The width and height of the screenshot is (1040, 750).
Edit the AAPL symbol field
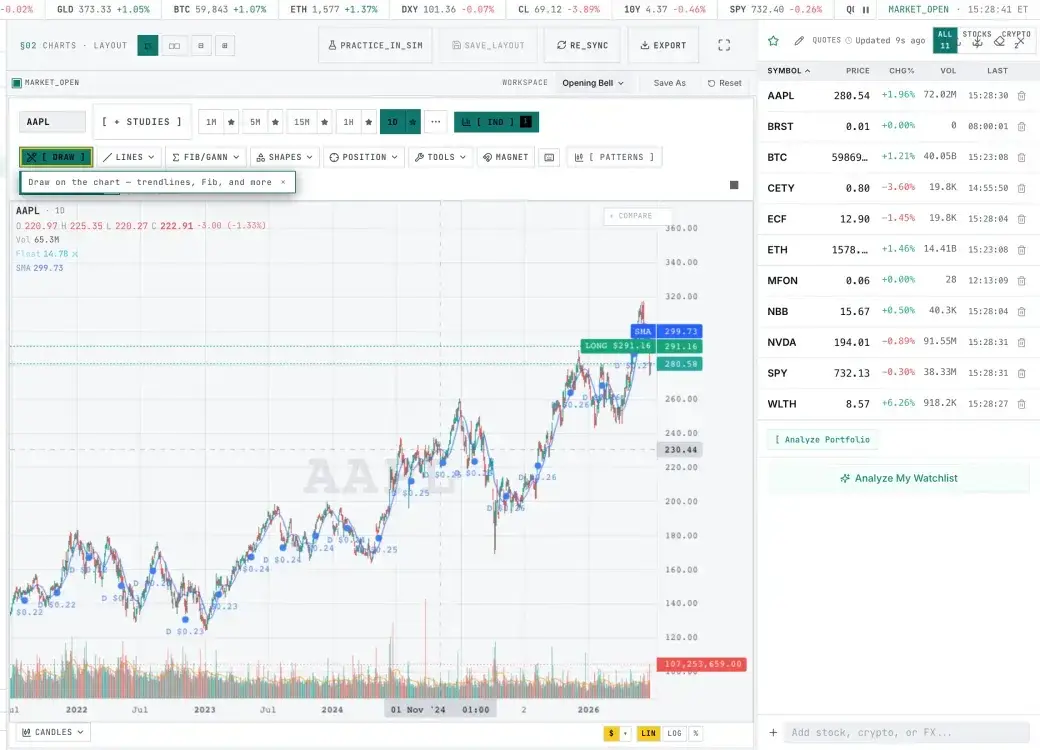point(52,122)
